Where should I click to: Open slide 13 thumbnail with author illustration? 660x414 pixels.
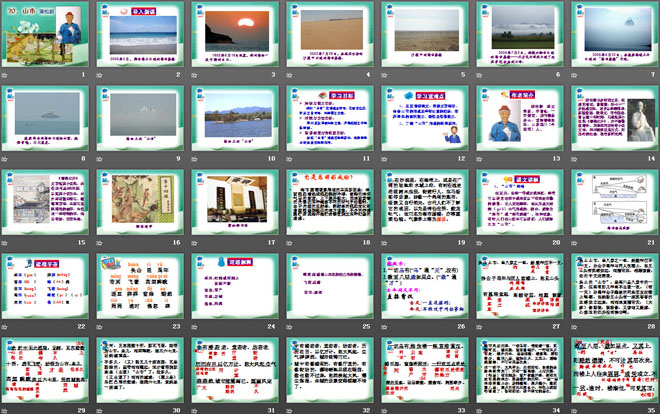pyautogui.click(x=520, y=119)
